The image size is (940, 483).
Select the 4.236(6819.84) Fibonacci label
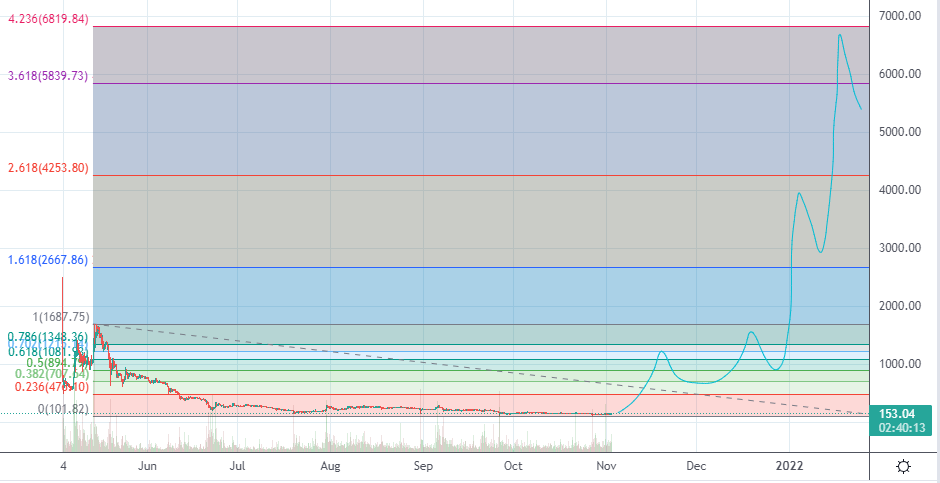point(48,19)
